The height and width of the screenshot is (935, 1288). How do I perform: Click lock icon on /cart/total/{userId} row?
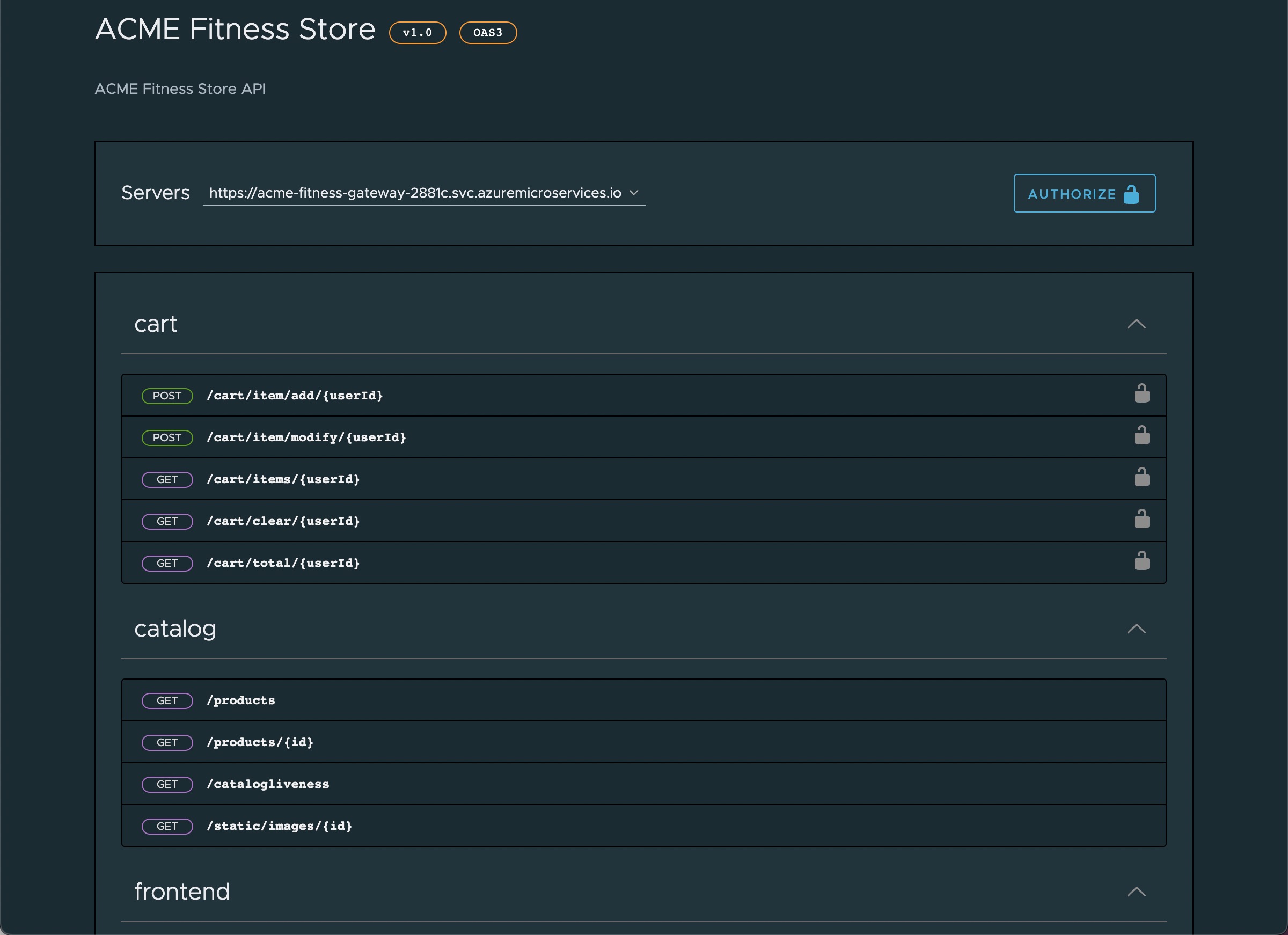click(1141, 561)
